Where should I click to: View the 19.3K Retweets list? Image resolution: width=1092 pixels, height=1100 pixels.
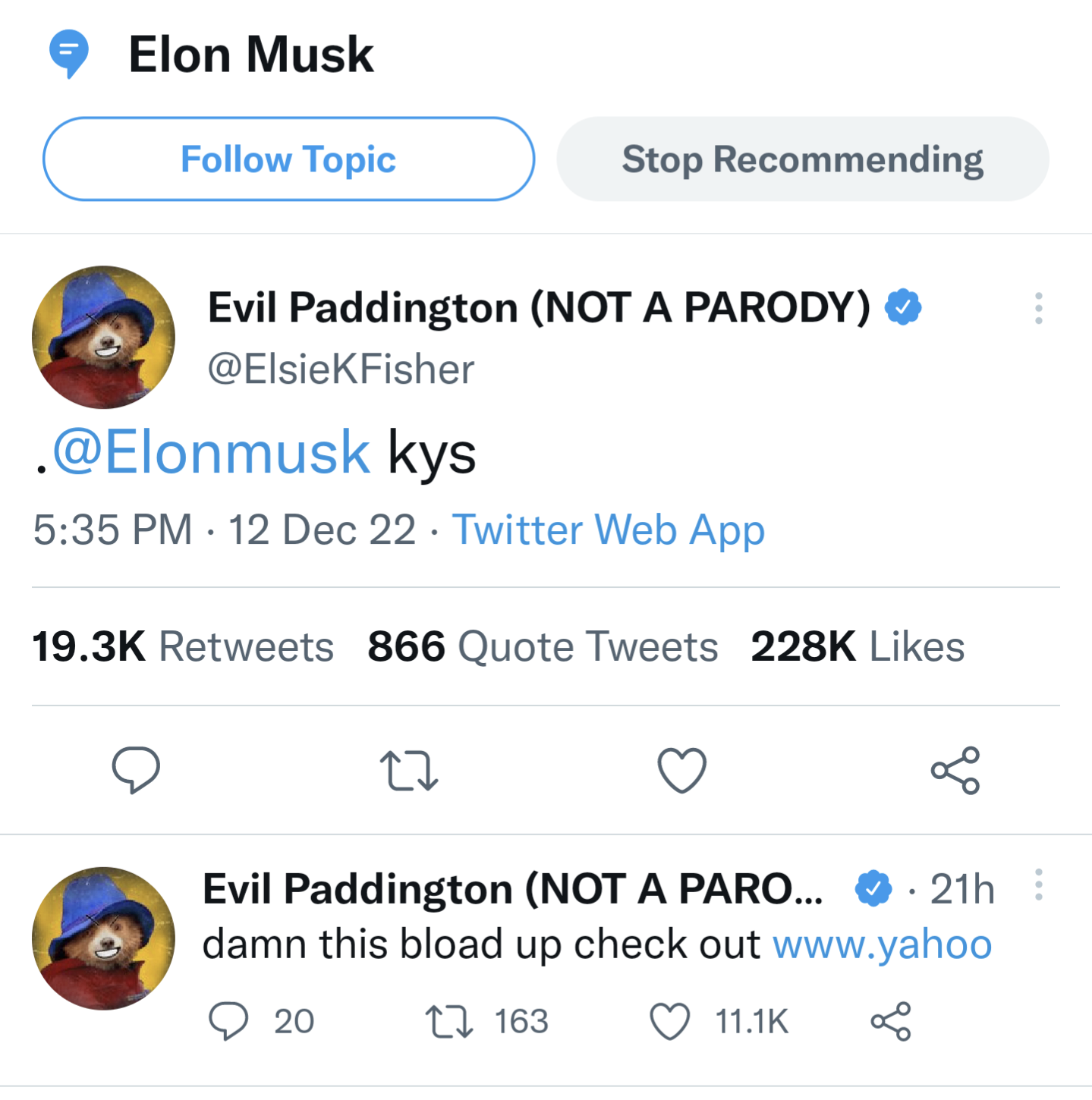183,647
